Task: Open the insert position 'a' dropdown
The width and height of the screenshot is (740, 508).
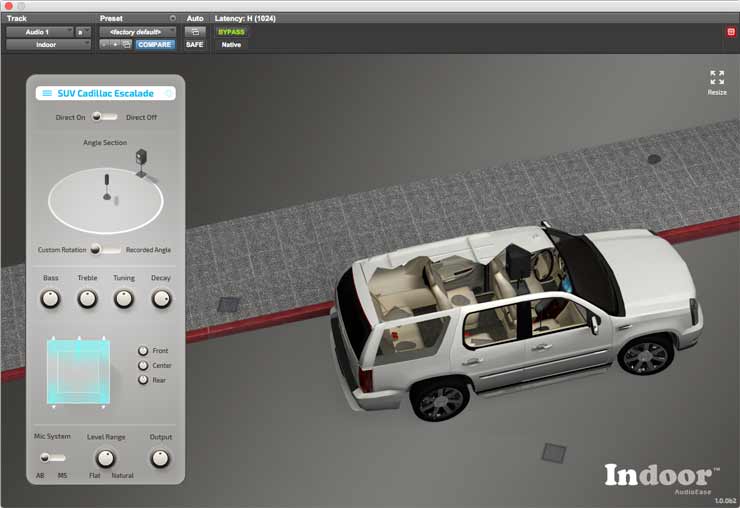Action: 83,32
